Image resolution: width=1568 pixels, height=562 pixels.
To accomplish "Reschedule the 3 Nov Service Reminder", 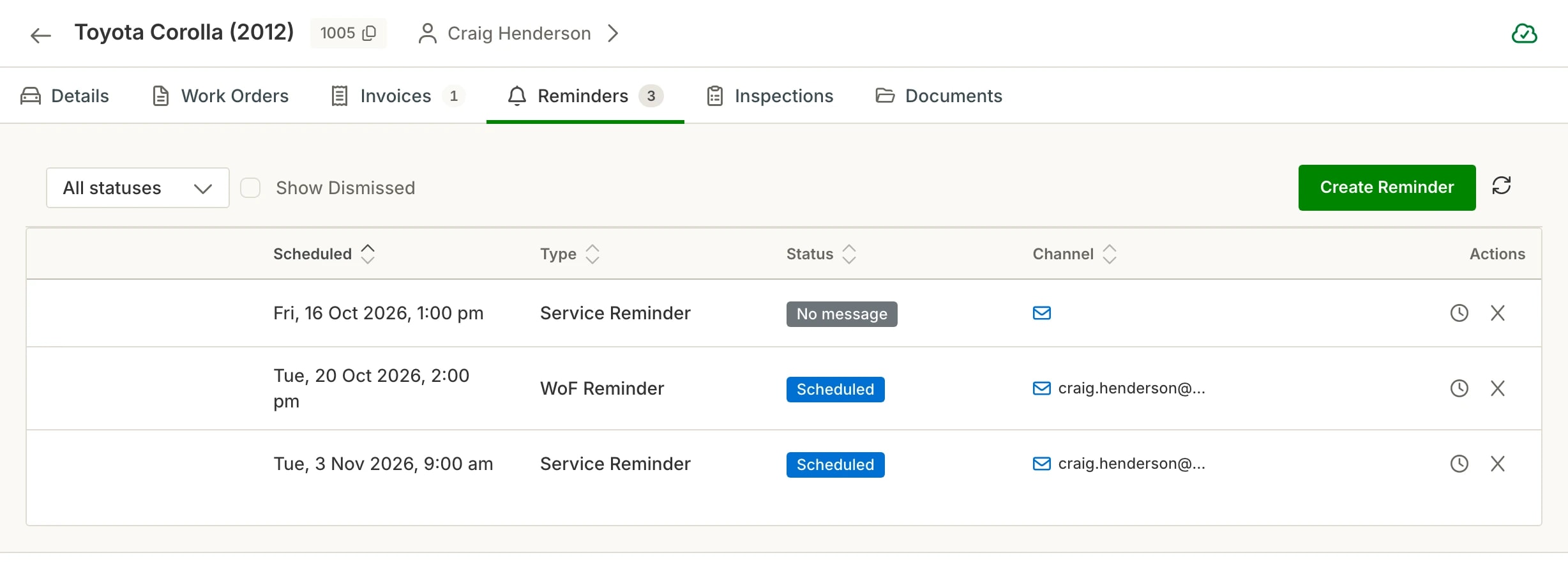I will [1459, 464].
